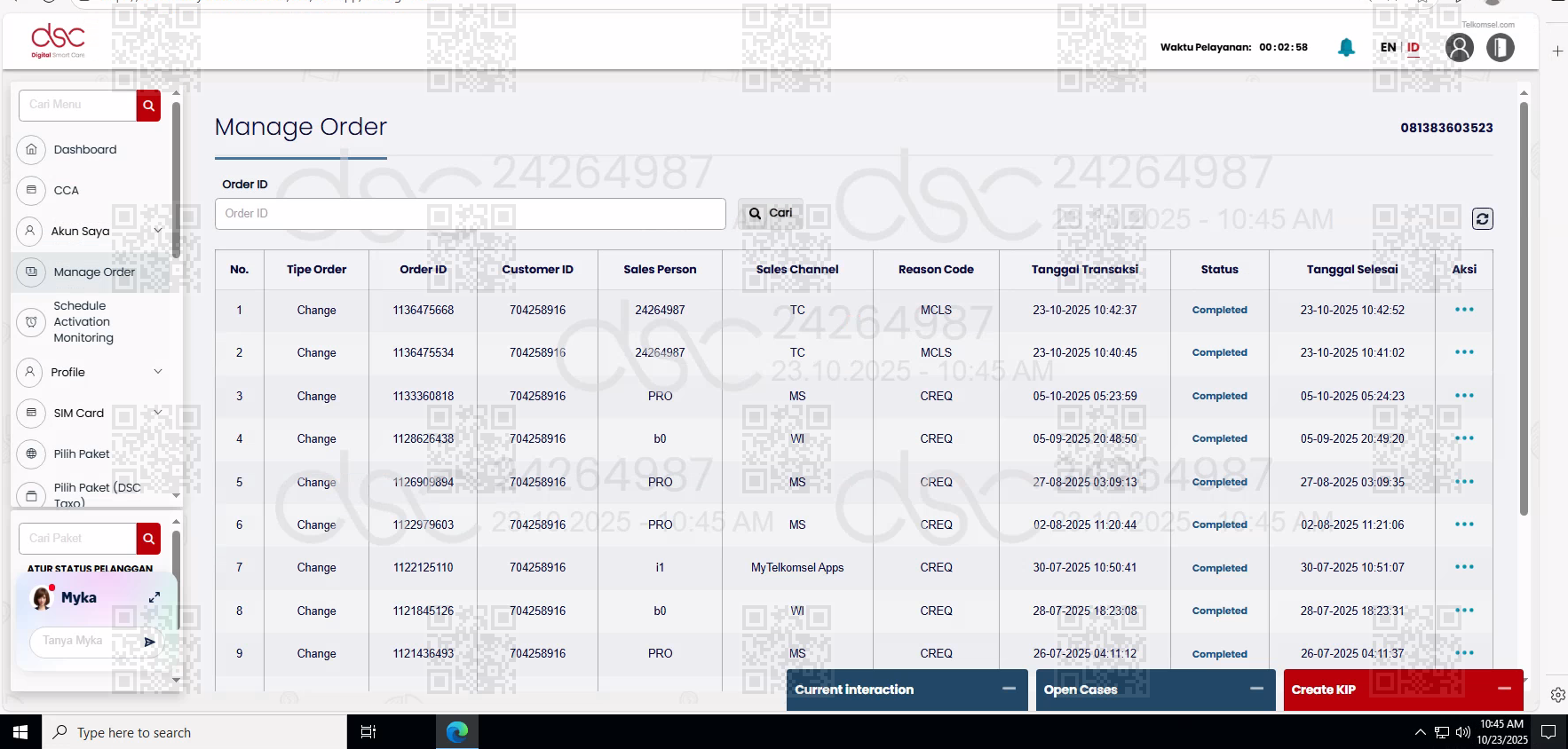The height and width of the screenshot is (749, 1568).
Task: Switch language to ID
Action: [x=1414, y=48]
